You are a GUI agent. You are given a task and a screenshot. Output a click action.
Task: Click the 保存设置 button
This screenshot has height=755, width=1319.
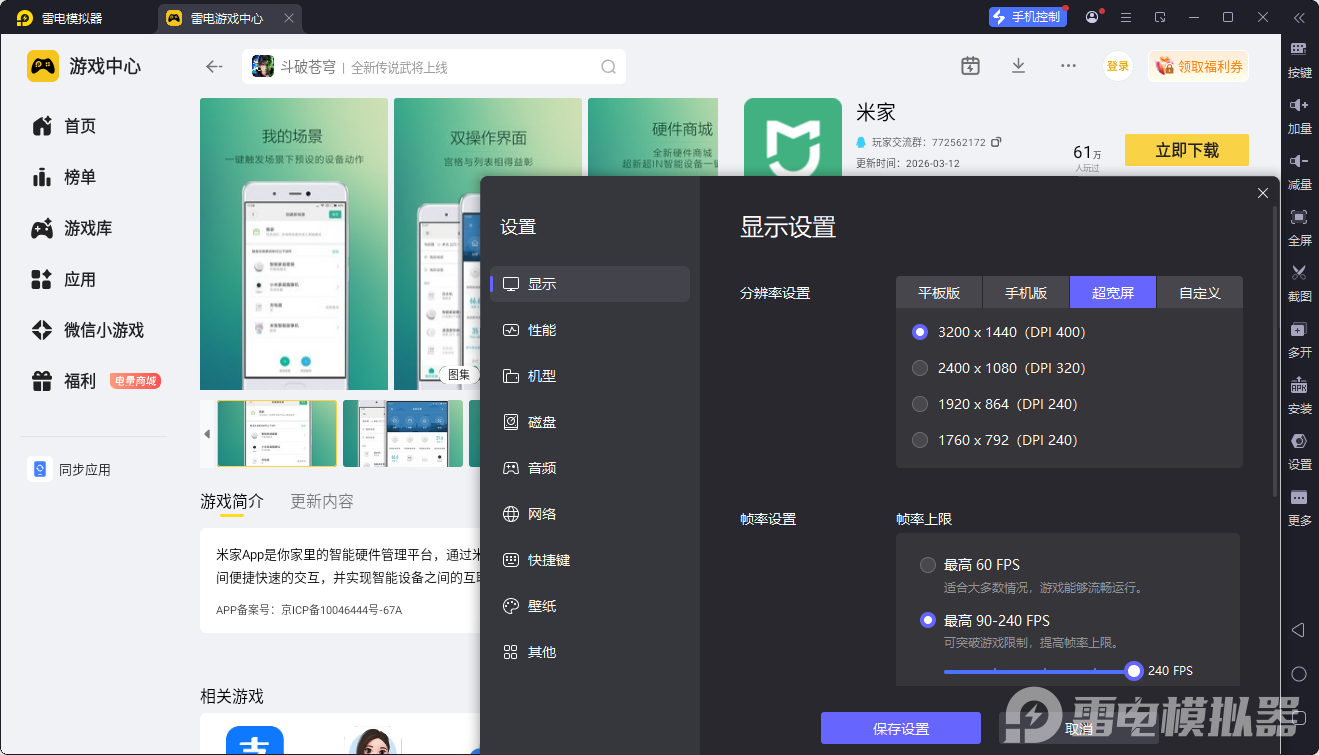coord(900,729)
